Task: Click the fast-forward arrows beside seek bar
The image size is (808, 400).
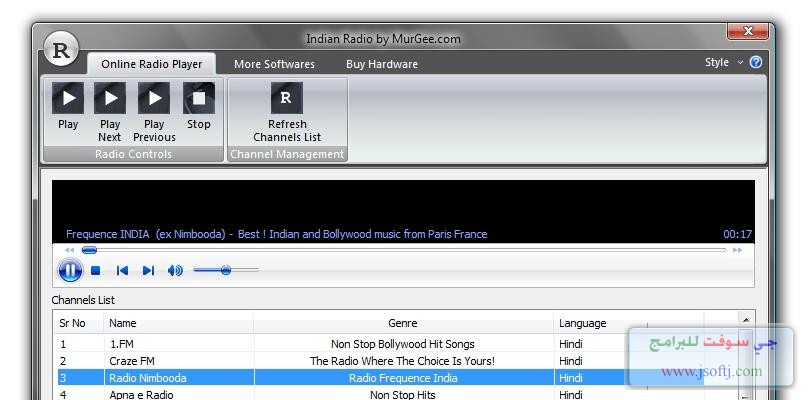Action: [x=737, y=250]
